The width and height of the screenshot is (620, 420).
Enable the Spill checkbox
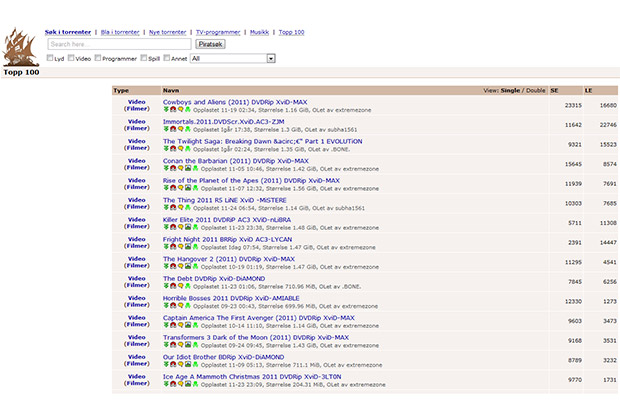tap(144, 58)
